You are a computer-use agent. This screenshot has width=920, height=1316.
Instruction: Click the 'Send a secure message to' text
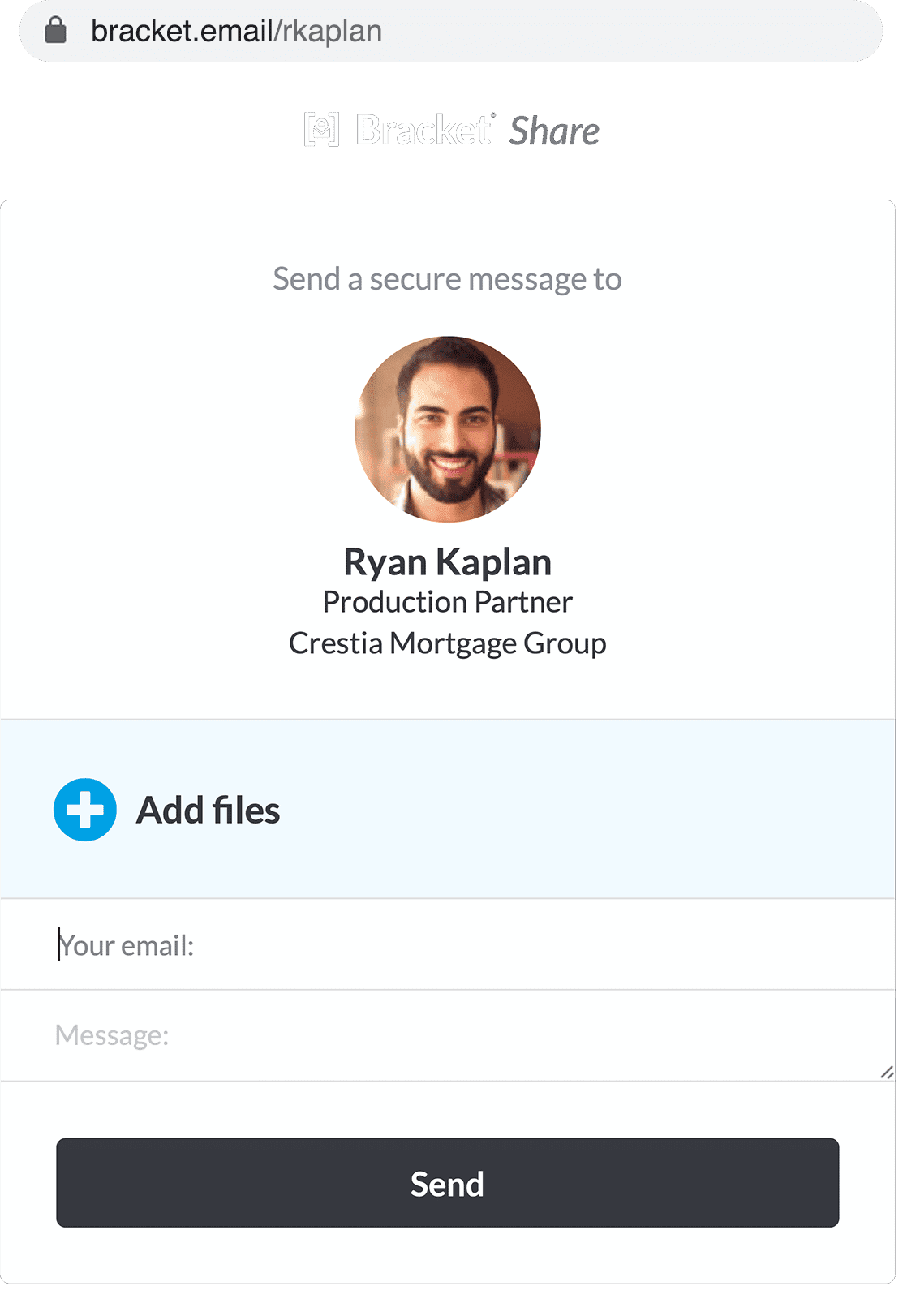448,279
